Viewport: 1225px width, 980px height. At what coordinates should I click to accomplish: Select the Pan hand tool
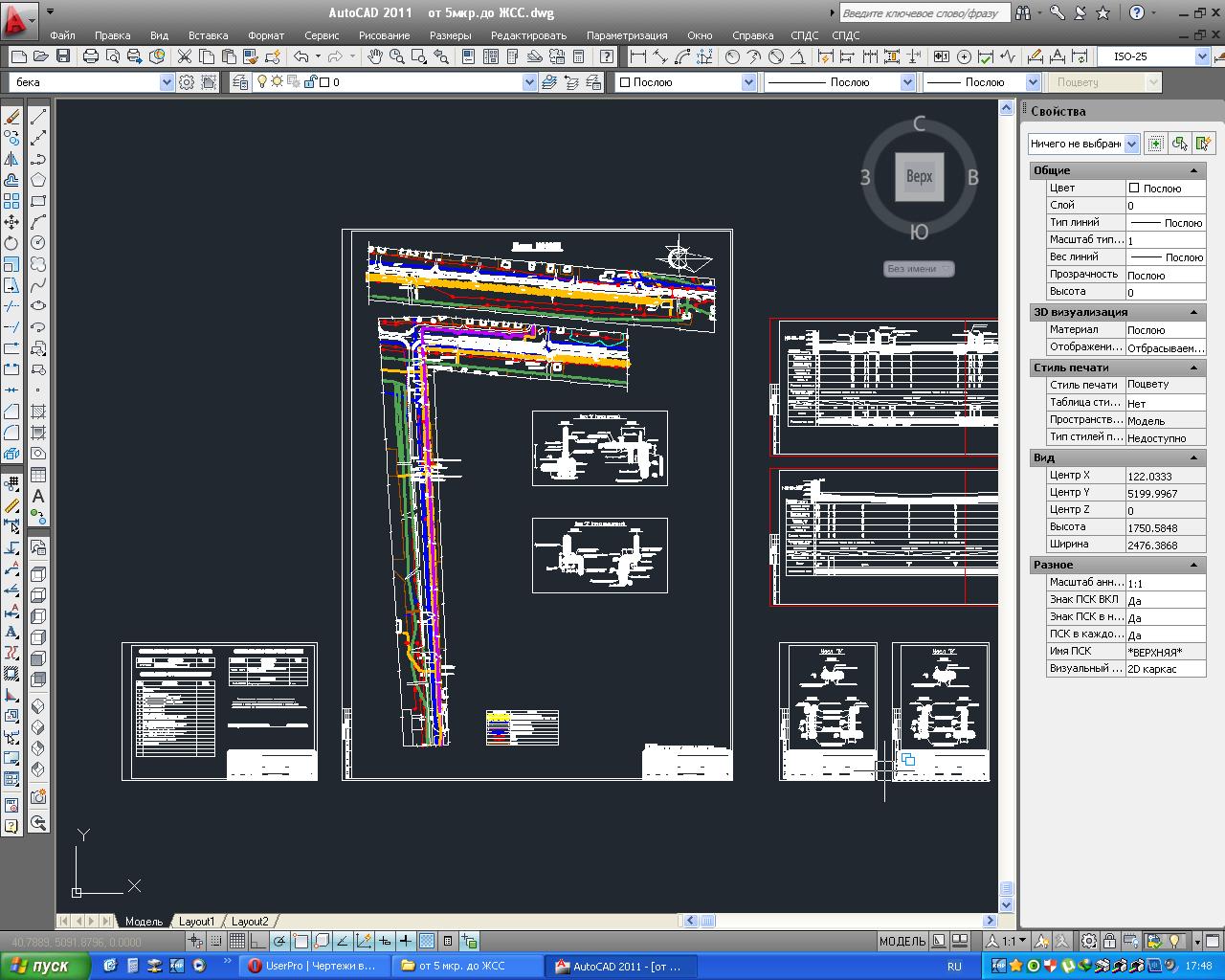coord(375,57)
